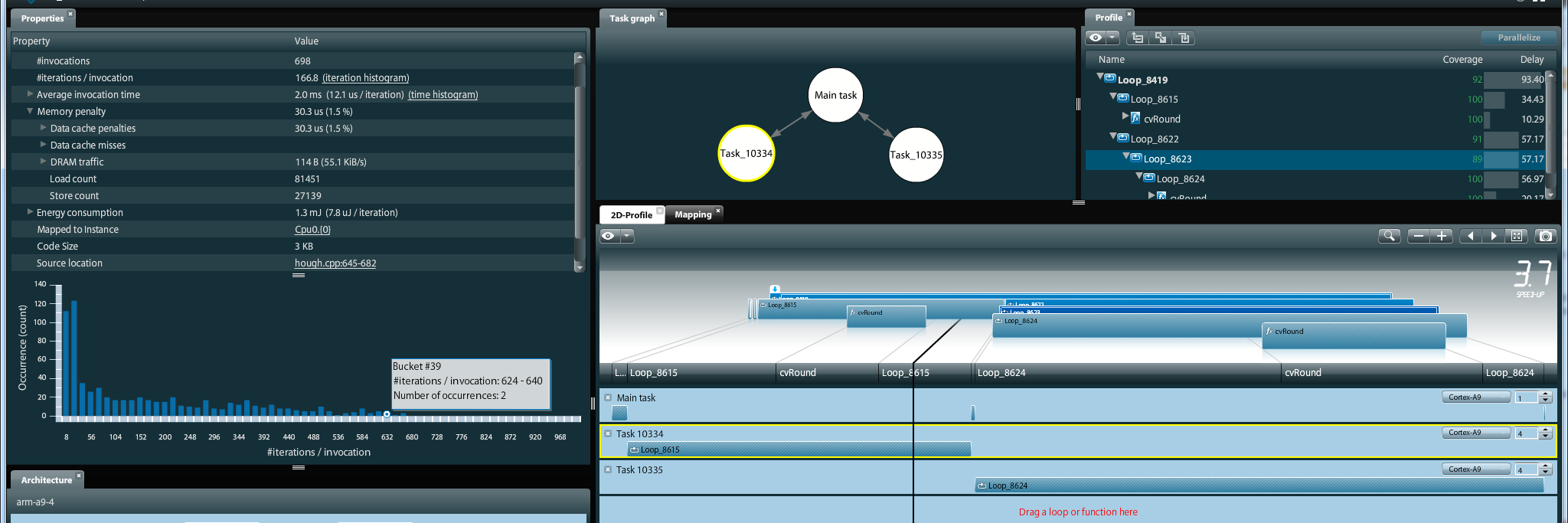Expand the cvRound node under Loop_8615
This screenshot has width=1568, height=523.
[x=1125, y=116]
